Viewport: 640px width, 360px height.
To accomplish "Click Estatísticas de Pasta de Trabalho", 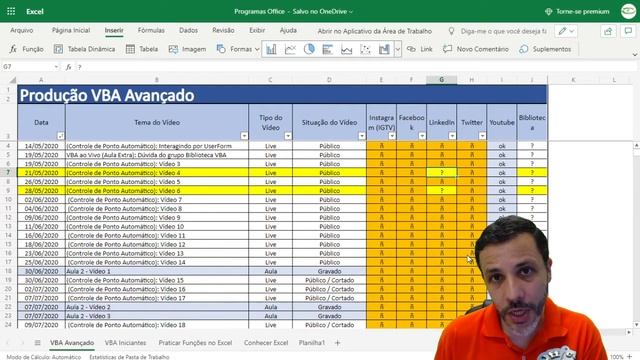I will [x=129, y=357].
